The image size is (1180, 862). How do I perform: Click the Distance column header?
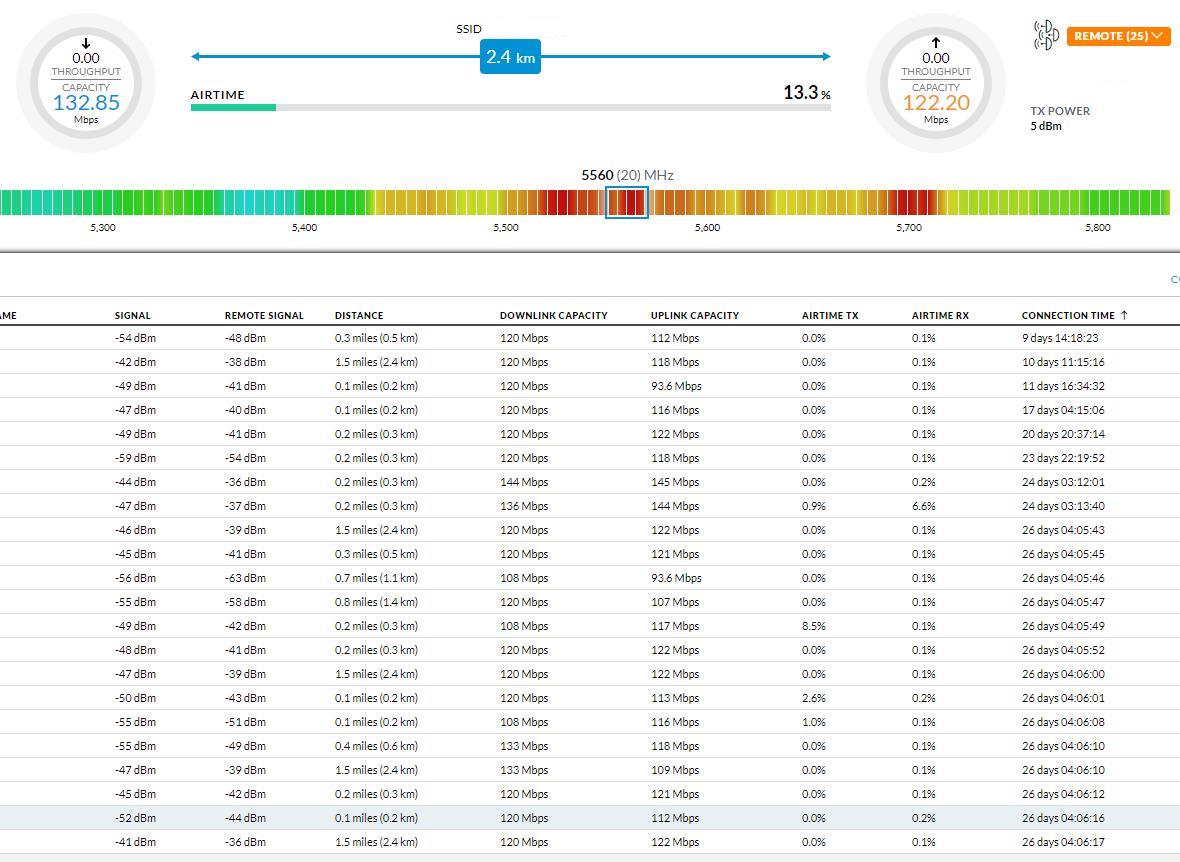(x=359, y=315)
